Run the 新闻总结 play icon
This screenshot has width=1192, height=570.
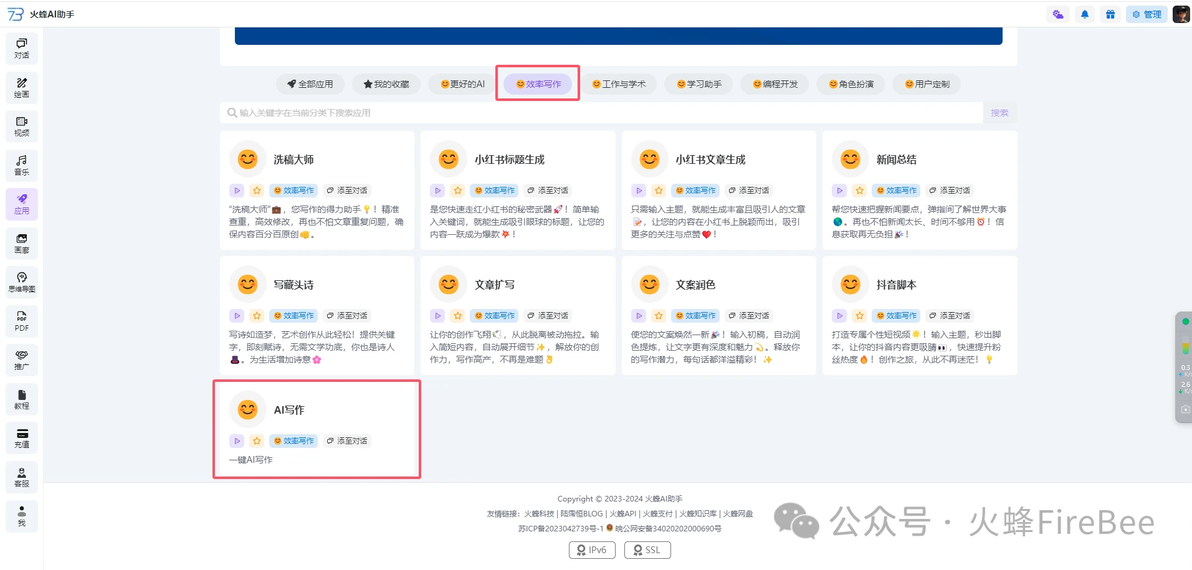click(x=839, y=190)
